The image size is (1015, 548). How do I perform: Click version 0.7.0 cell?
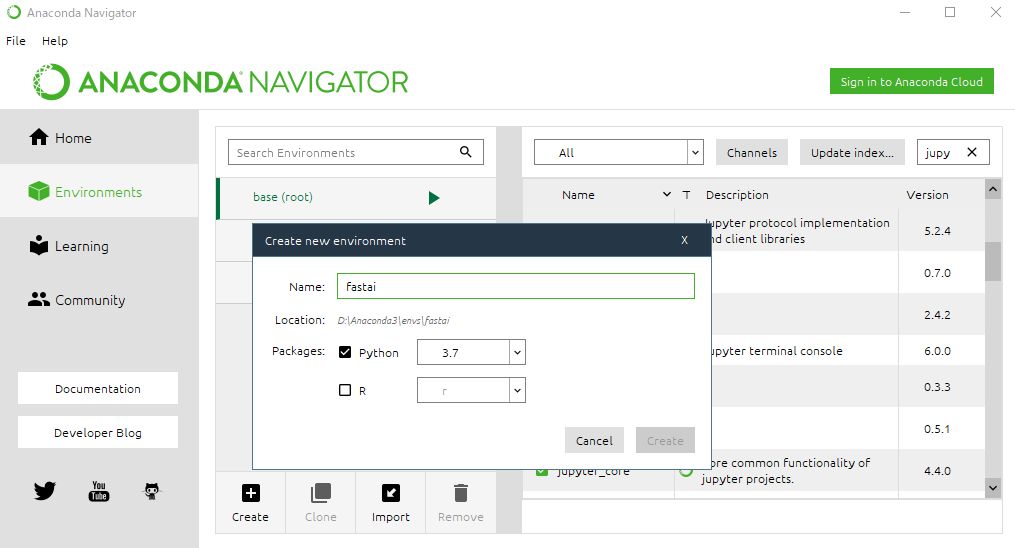click(937, 272)
